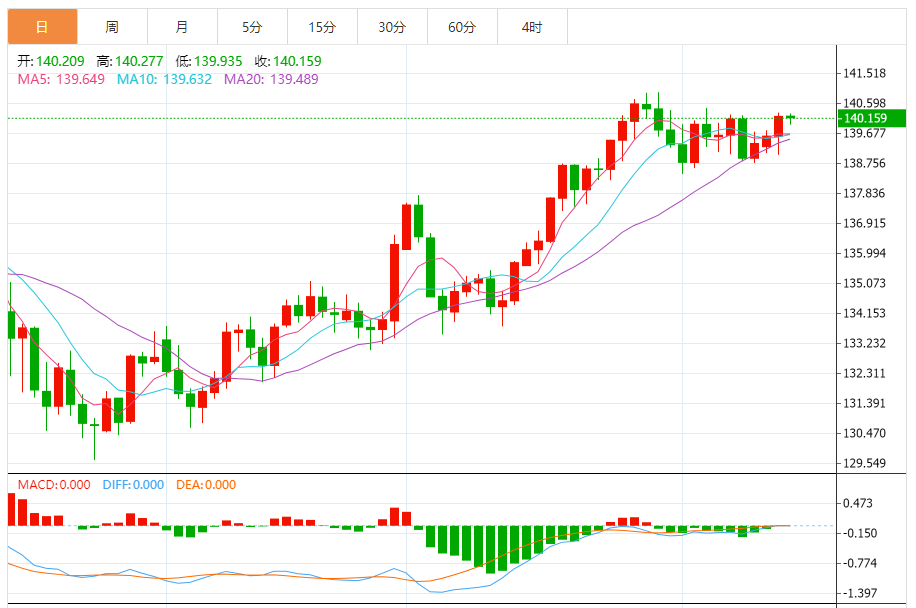Switch to the 4时 four-hour tab
916x608 pixels.
(532, 27)
